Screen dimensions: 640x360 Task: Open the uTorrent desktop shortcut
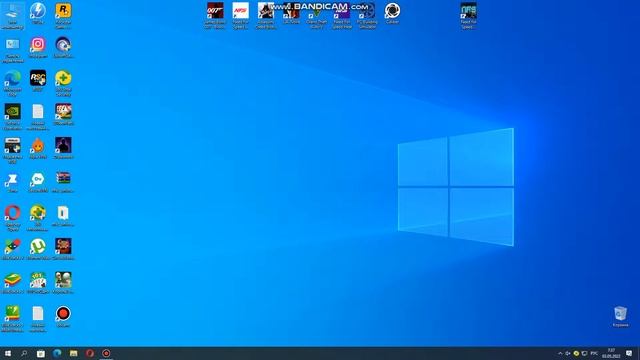pos(38,249)
